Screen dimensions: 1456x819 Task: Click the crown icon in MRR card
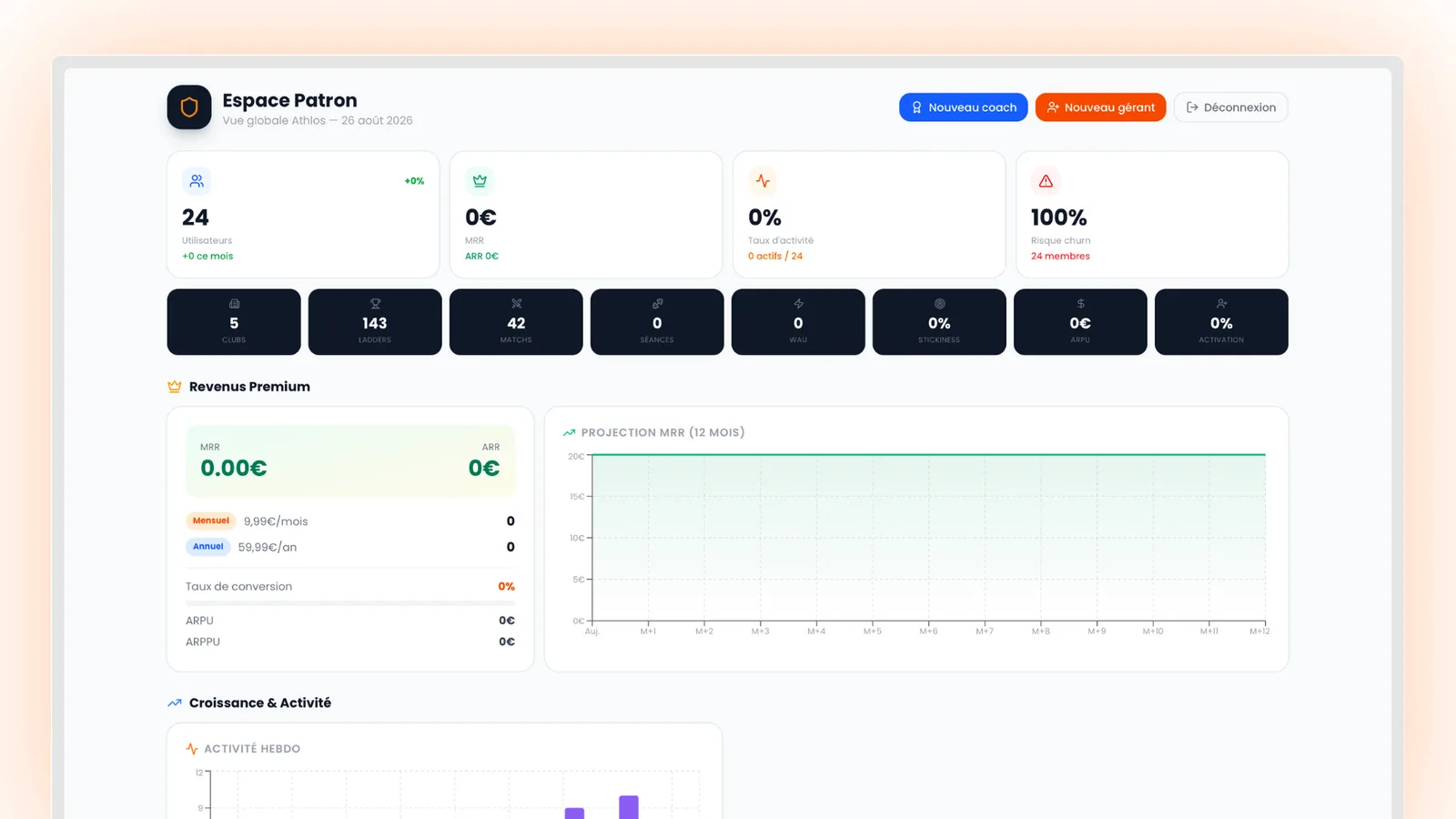click(x=480, y=181)
